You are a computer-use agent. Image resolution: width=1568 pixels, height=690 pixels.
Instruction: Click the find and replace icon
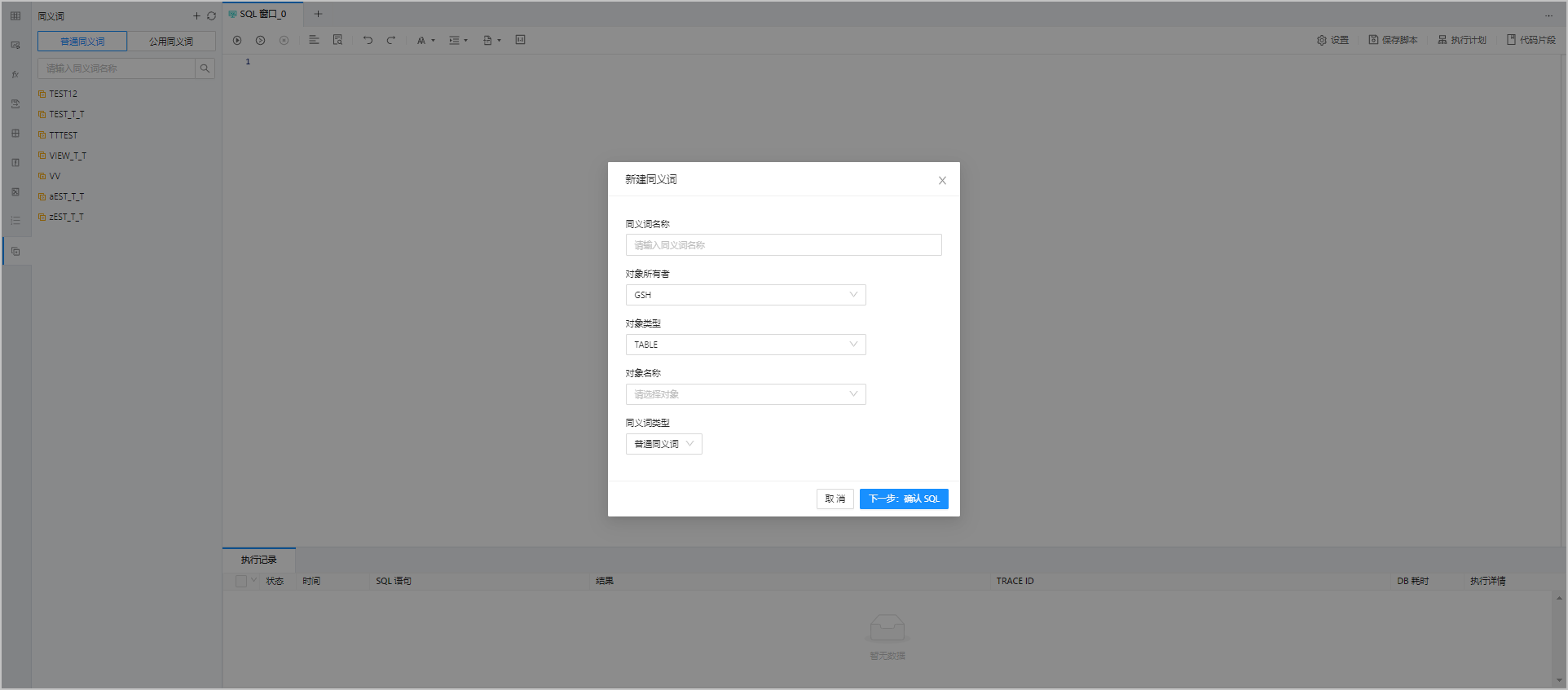pos(337,40)
